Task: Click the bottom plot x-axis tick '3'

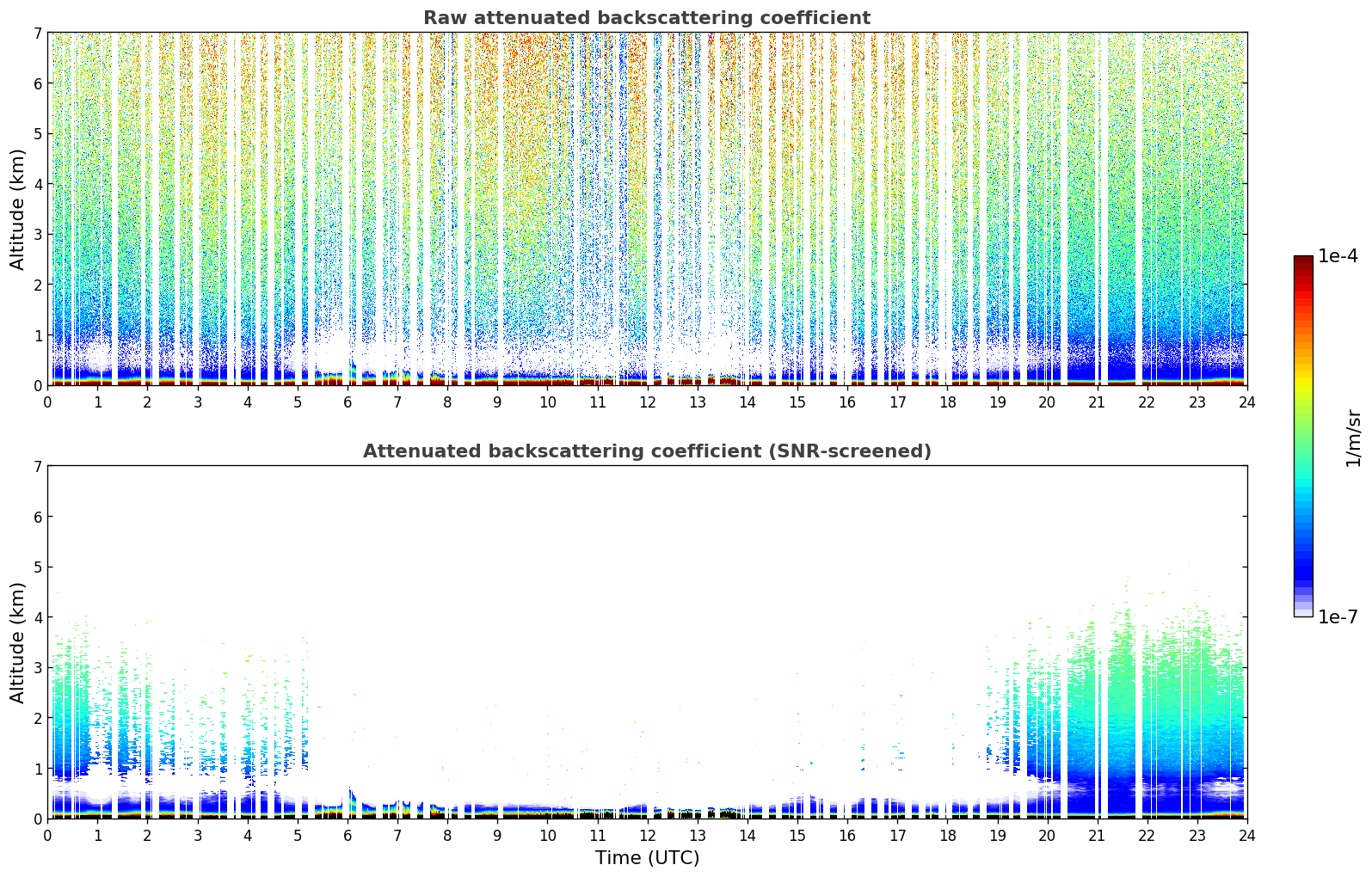Action: pos(198,835)
